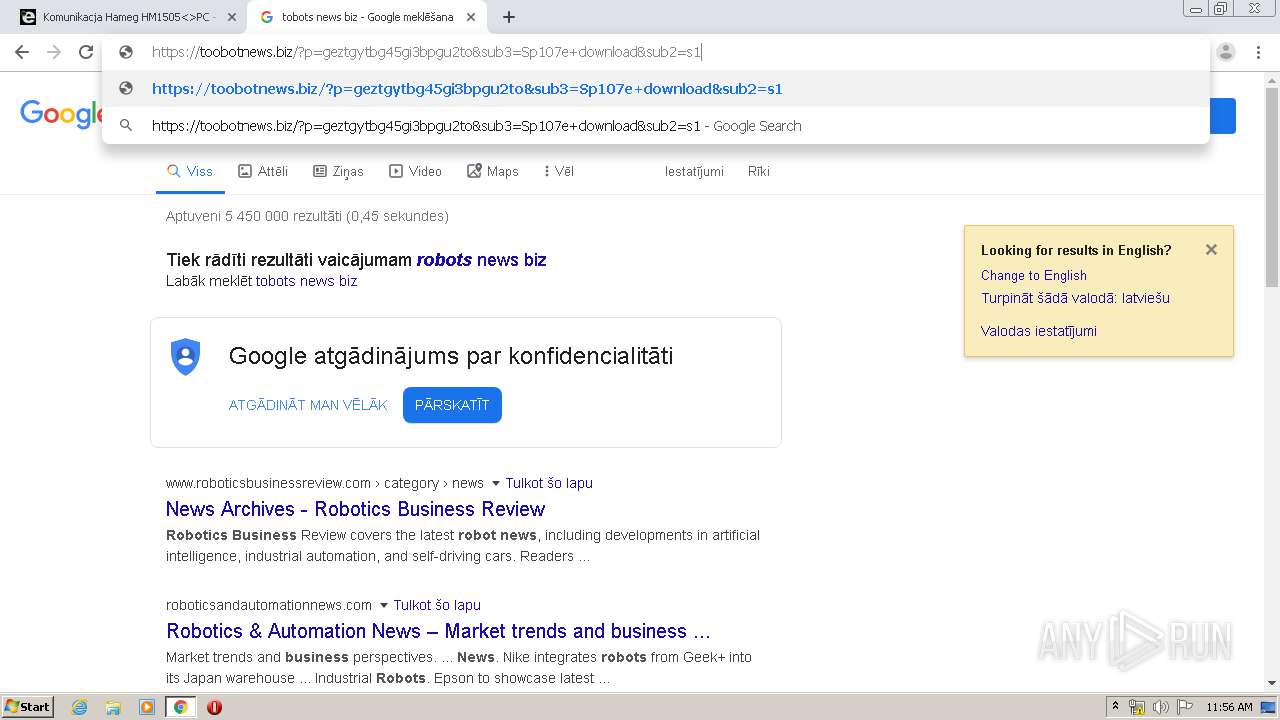Switch to the Video results tab

415,171
